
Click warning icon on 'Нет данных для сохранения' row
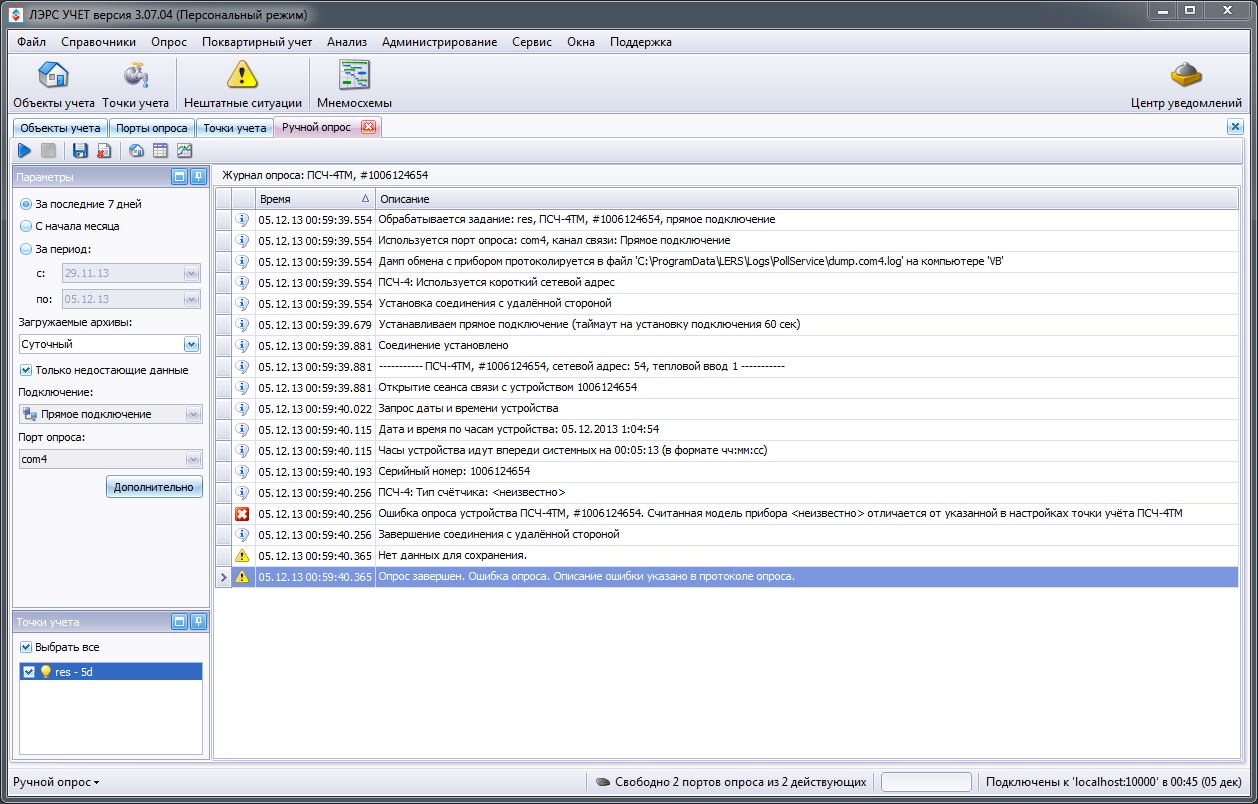pos(242,556)
